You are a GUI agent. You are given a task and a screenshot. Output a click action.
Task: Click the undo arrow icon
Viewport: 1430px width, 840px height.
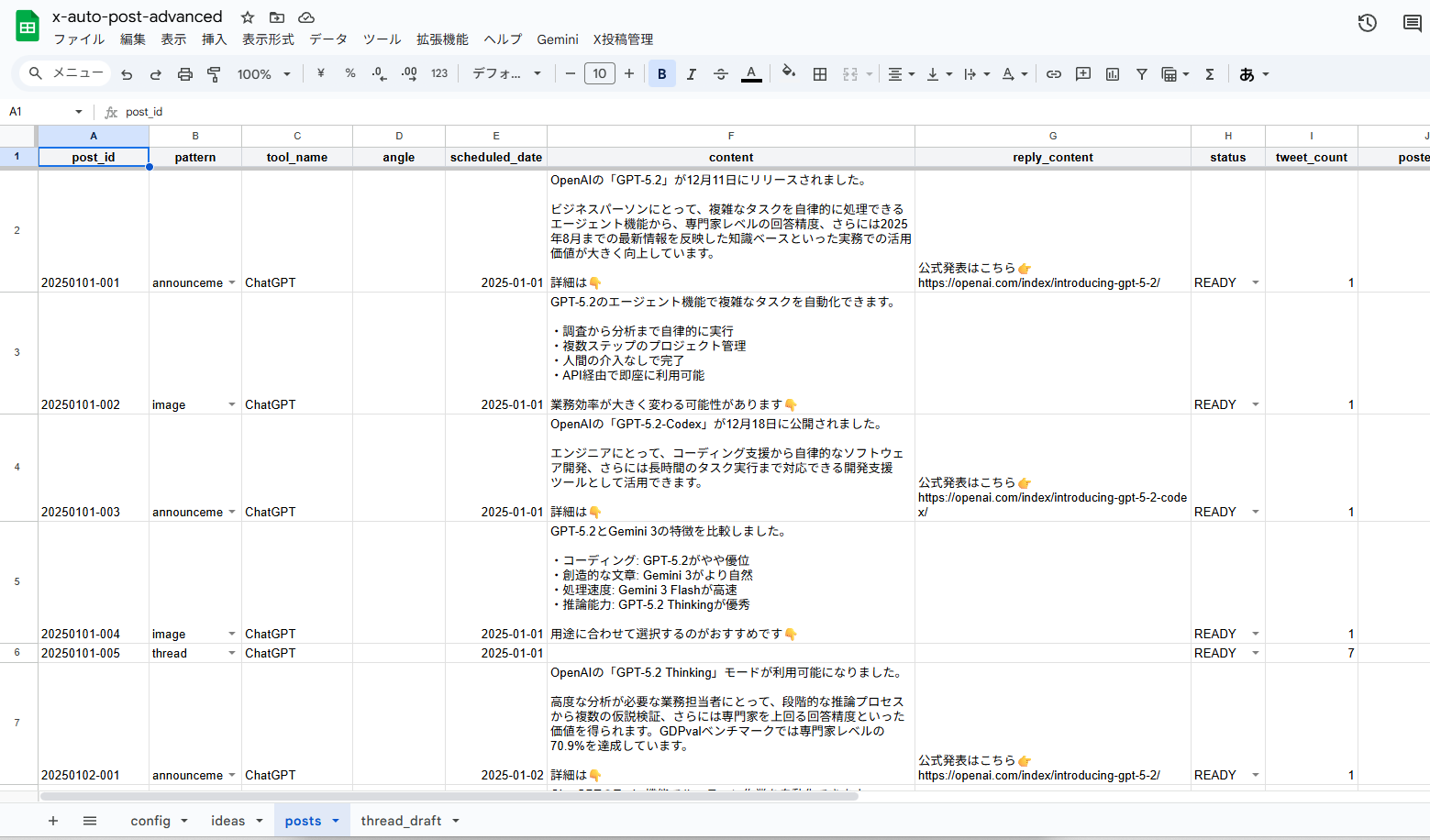(x=127, y=74)
